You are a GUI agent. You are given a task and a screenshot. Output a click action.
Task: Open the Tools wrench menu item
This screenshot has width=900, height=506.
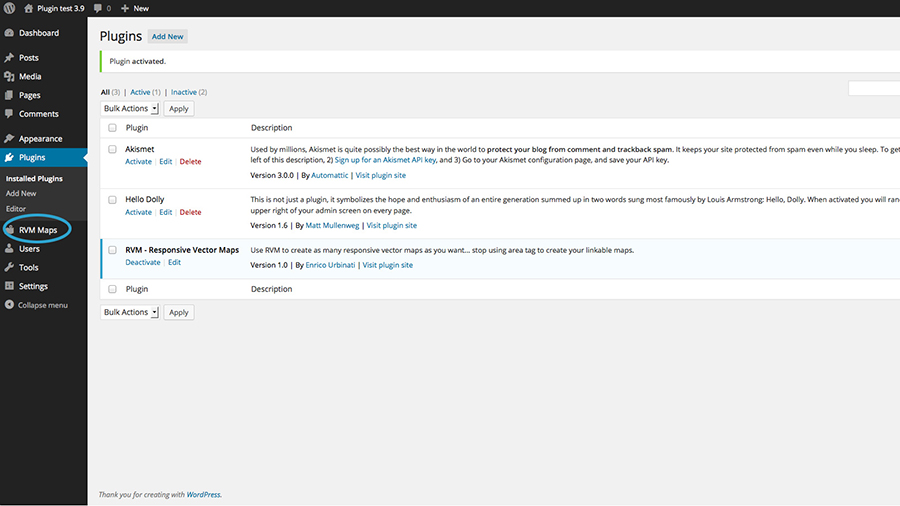[9, 267]
